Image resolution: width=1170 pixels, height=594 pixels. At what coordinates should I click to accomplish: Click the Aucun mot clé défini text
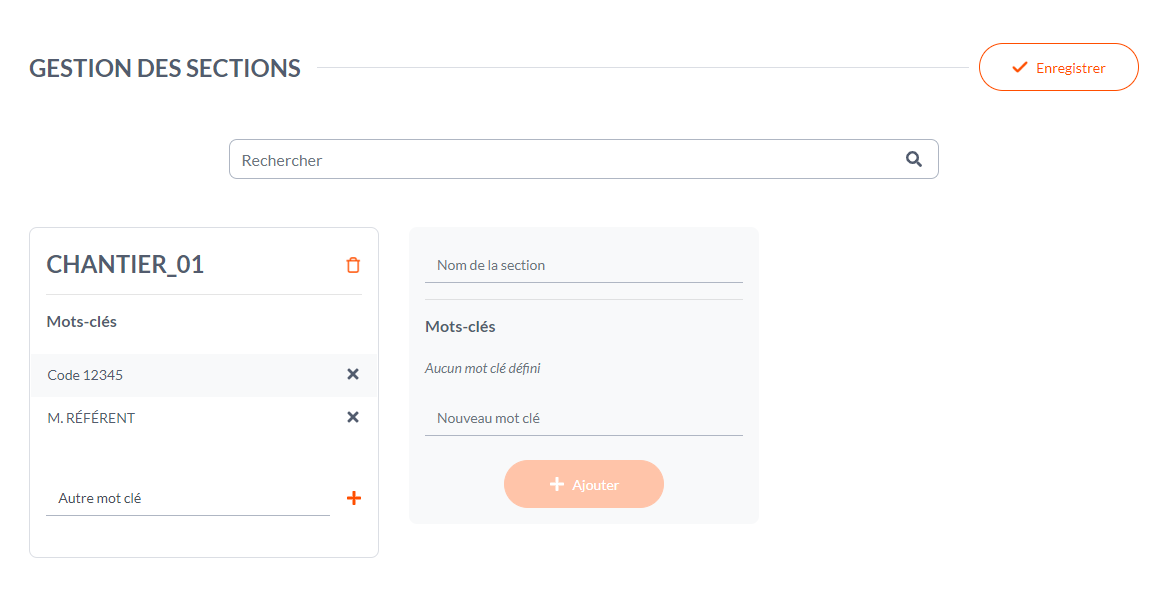coord(483,368)
